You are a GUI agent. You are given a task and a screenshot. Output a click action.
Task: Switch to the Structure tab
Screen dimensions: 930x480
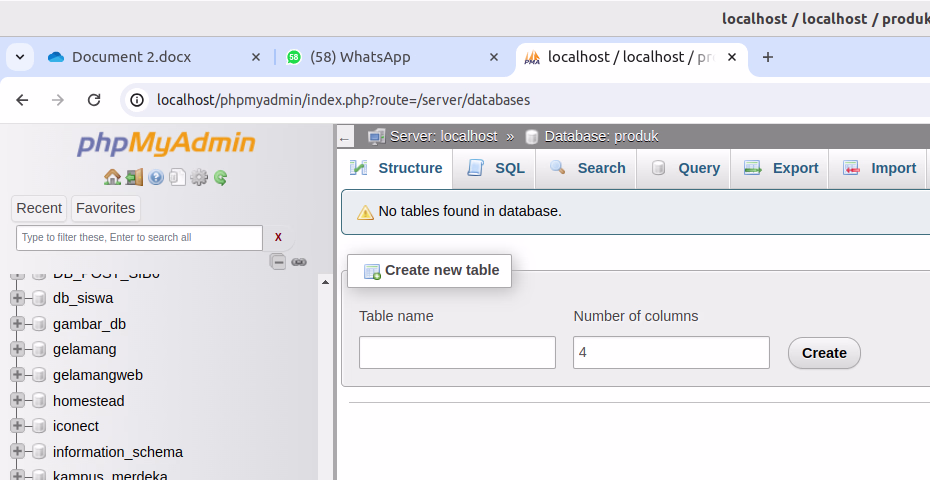click(x=396, y=169)
